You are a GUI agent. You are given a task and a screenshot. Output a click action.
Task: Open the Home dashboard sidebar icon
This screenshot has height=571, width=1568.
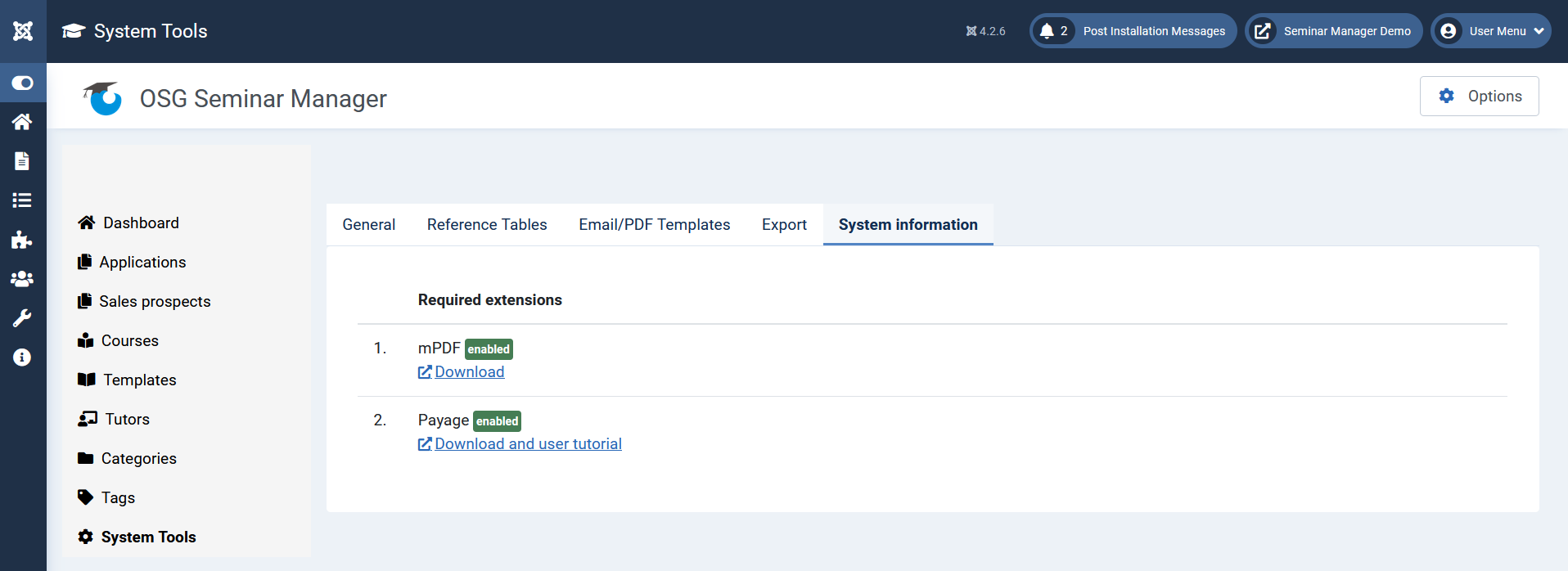click(x=23, y=122)
